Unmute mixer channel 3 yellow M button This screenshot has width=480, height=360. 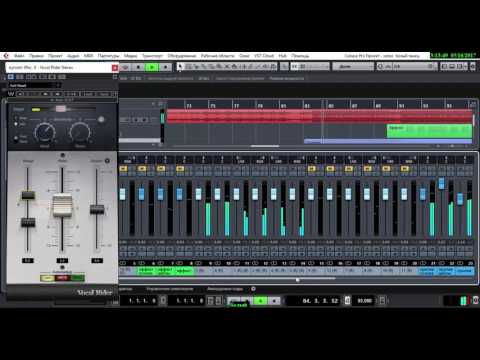tap(161, 169)
